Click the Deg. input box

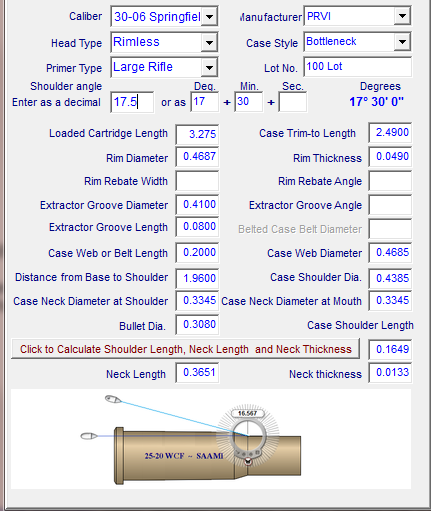tap(205, 102)
